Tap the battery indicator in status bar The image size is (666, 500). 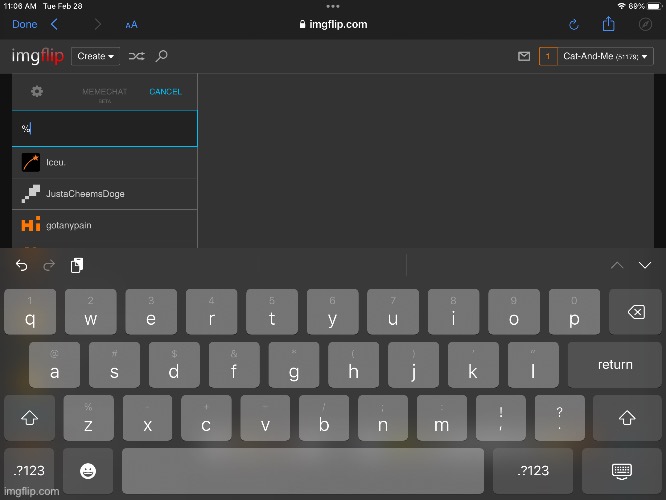coord(655,6)
